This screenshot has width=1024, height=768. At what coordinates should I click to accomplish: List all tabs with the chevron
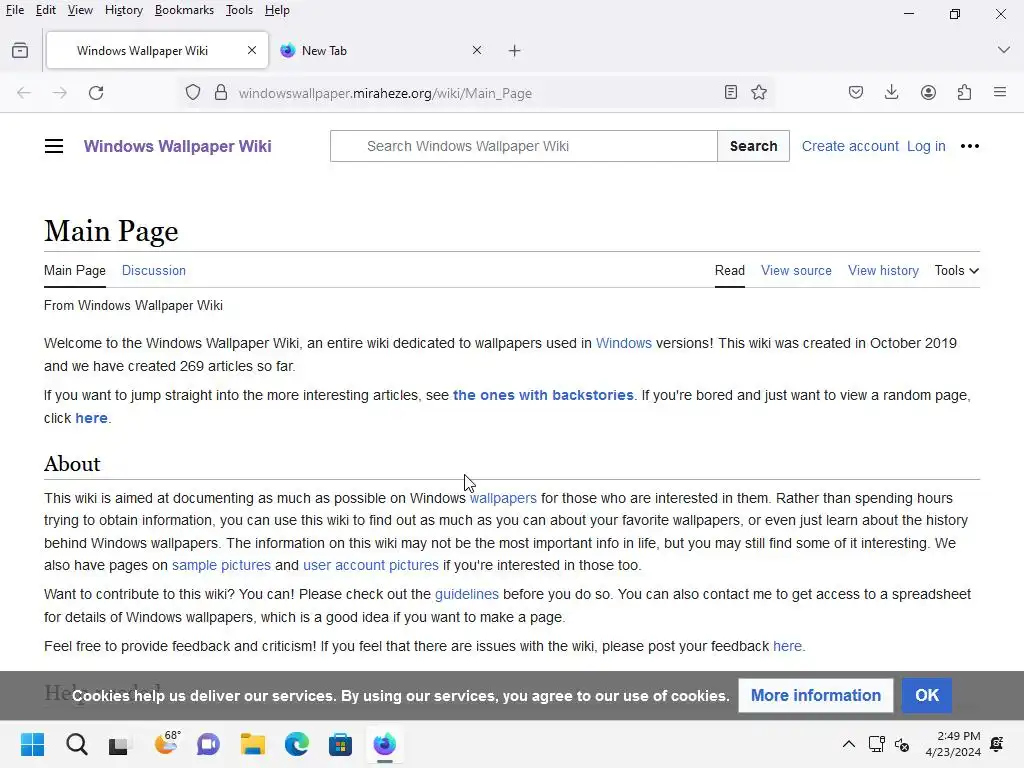click(1004, 50)
